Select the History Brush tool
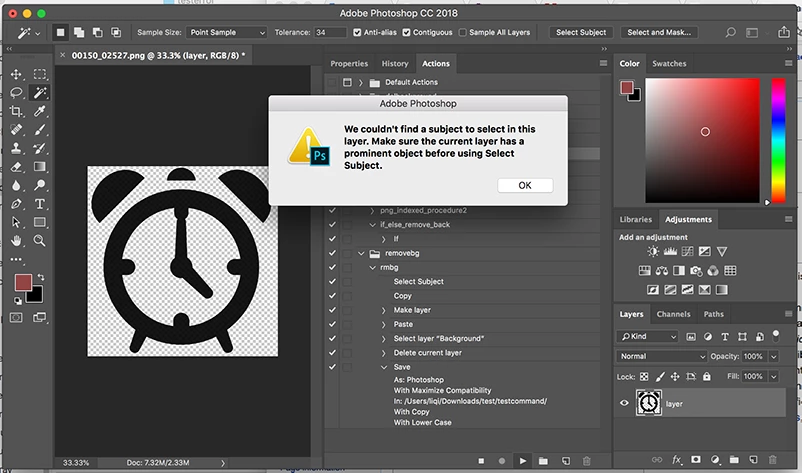 [39, 148]
